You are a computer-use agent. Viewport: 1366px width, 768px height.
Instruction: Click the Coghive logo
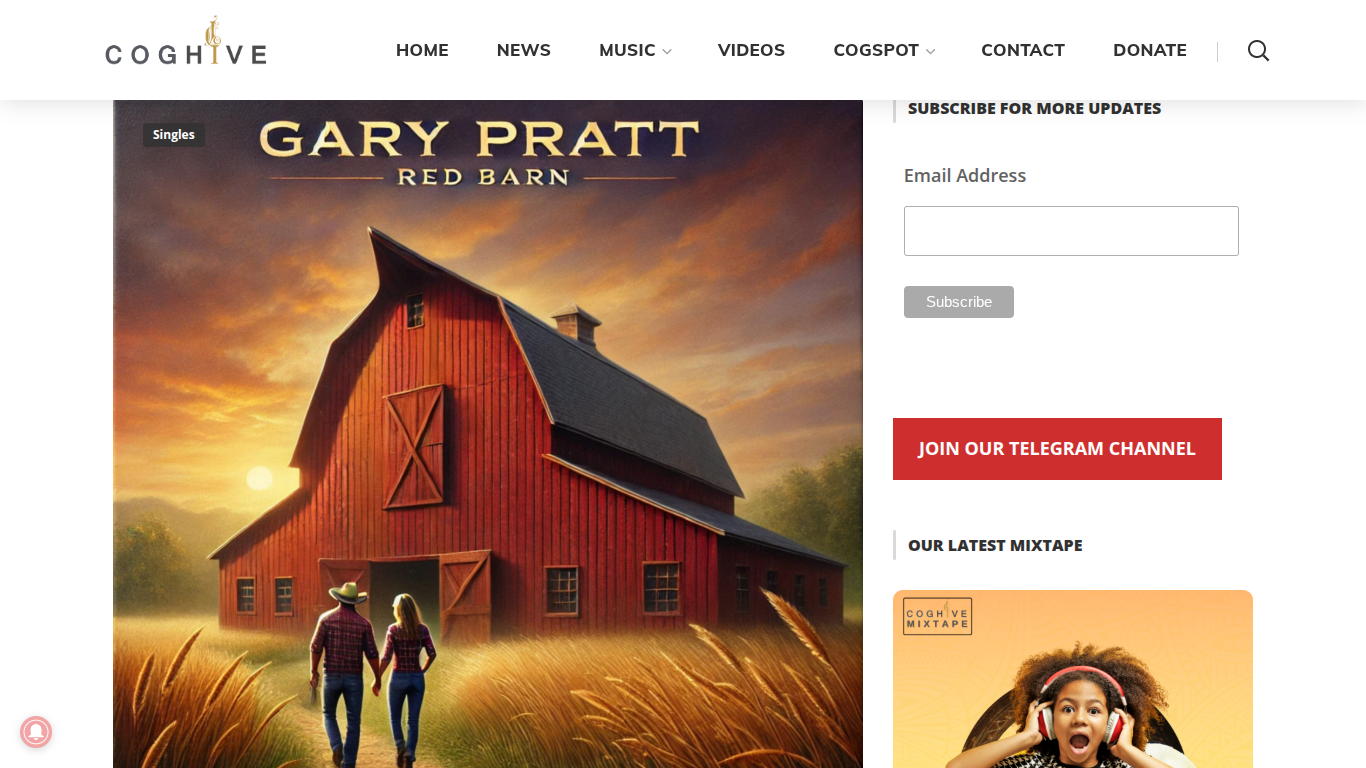(x=186, y=42)
